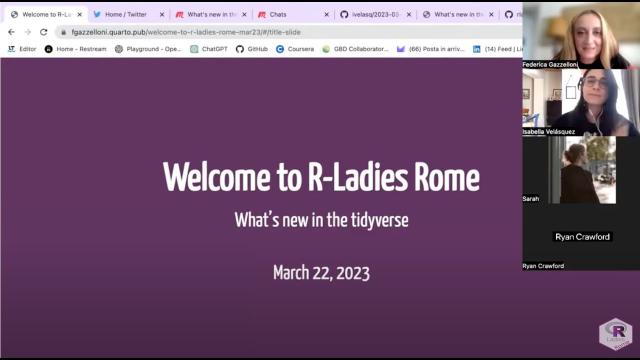The image size is (640, 360).
Task: Close the ivelasq/2023-03 tab
Action: (409, 14)
